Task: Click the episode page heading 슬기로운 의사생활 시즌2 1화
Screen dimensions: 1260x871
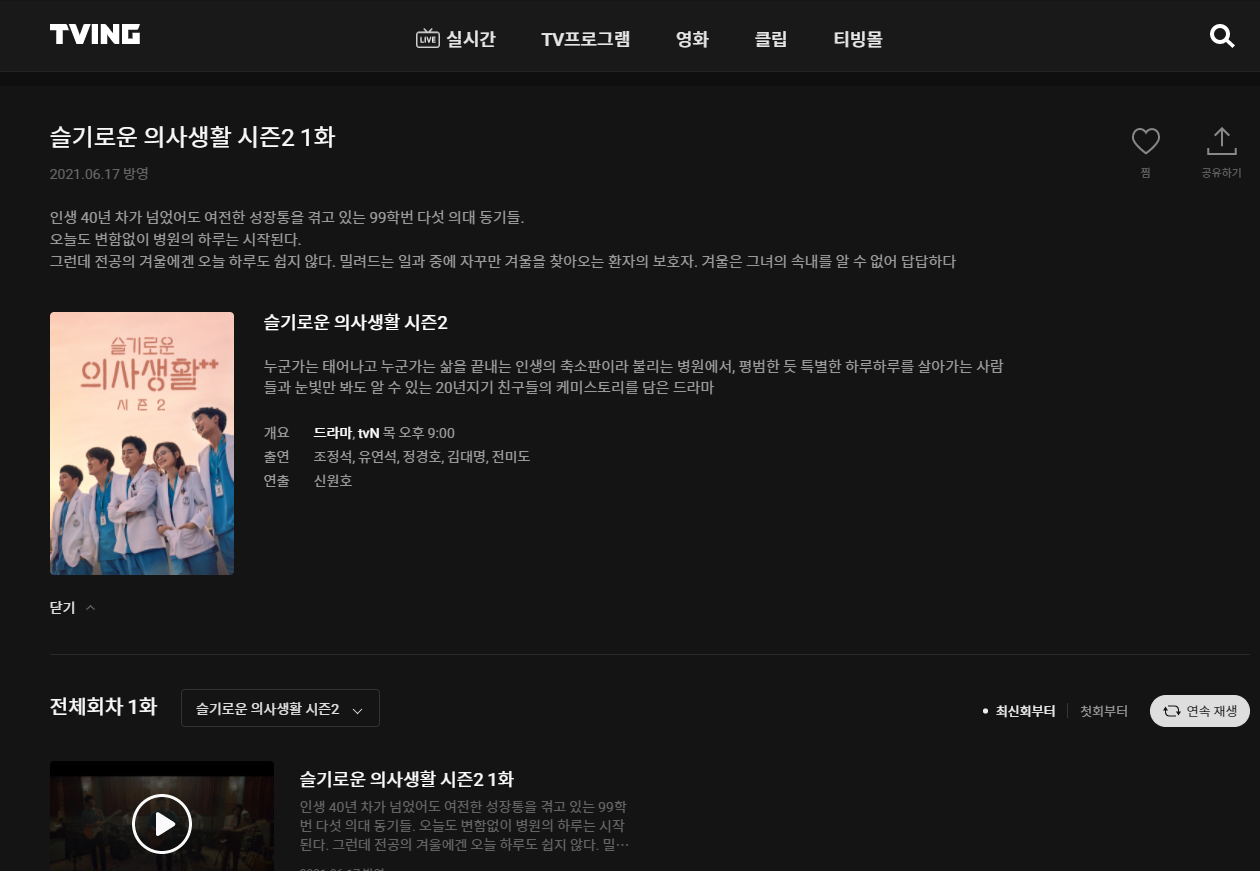Action: (x=192, y=138)
